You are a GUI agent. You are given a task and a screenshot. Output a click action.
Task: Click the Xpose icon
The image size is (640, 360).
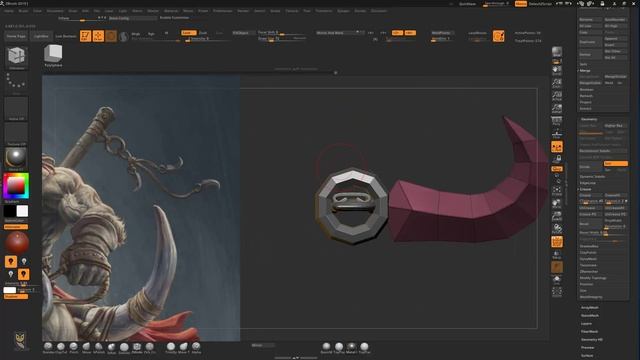point(557,292)
